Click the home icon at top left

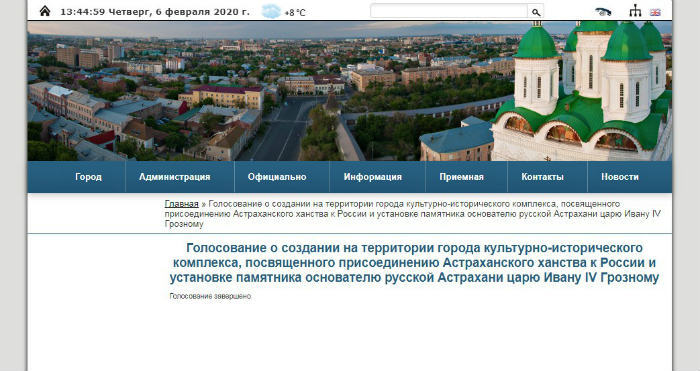[x=45, y=11]
